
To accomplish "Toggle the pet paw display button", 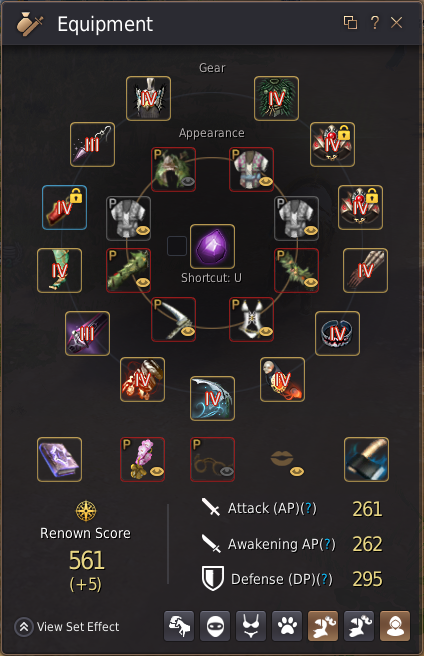I will tap(287, 626).
